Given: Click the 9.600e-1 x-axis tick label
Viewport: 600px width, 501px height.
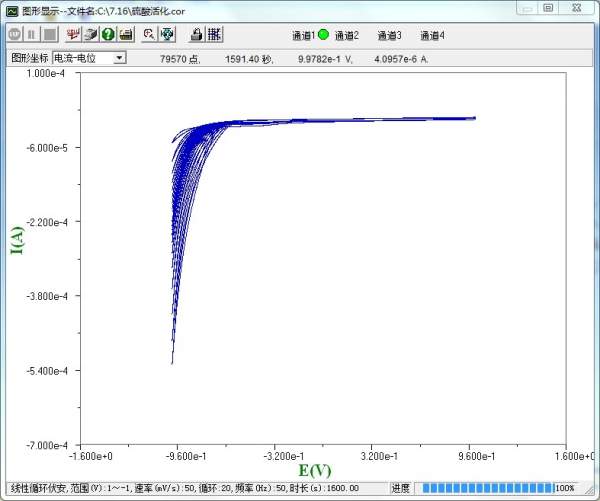Looking at the screenshot, I should [476, 456].
